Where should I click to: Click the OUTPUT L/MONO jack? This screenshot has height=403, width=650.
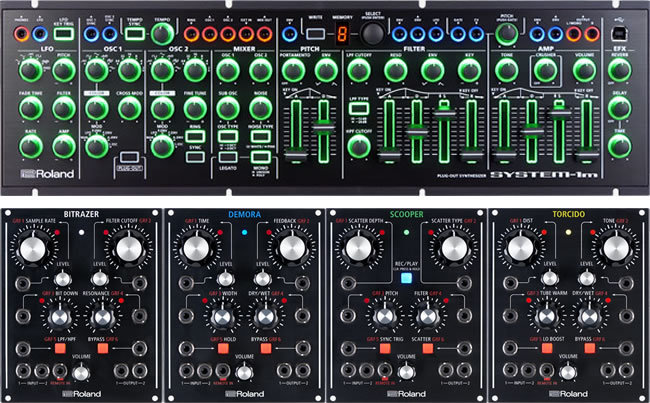[x=574, y=34]
